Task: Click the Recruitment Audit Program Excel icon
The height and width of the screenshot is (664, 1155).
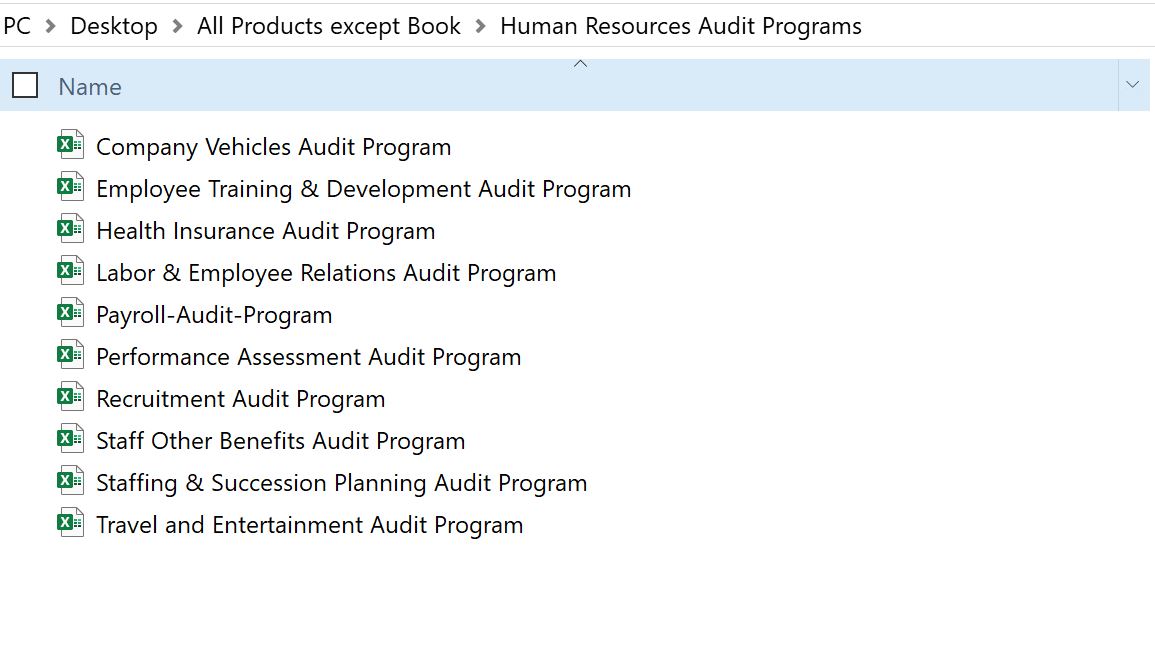Action: coord(70,398)
